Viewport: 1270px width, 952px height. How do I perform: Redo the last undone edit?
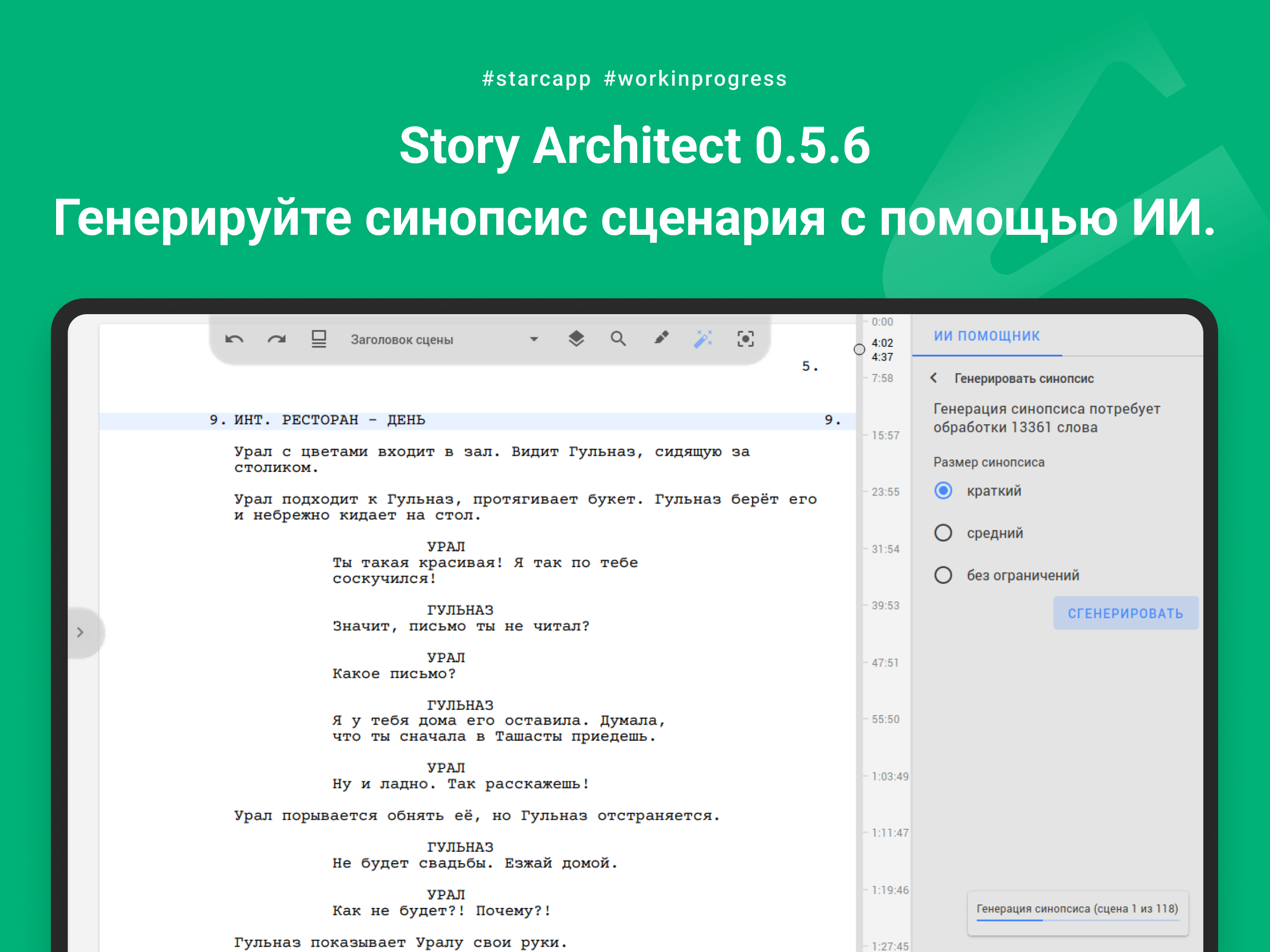pos(277,340)
